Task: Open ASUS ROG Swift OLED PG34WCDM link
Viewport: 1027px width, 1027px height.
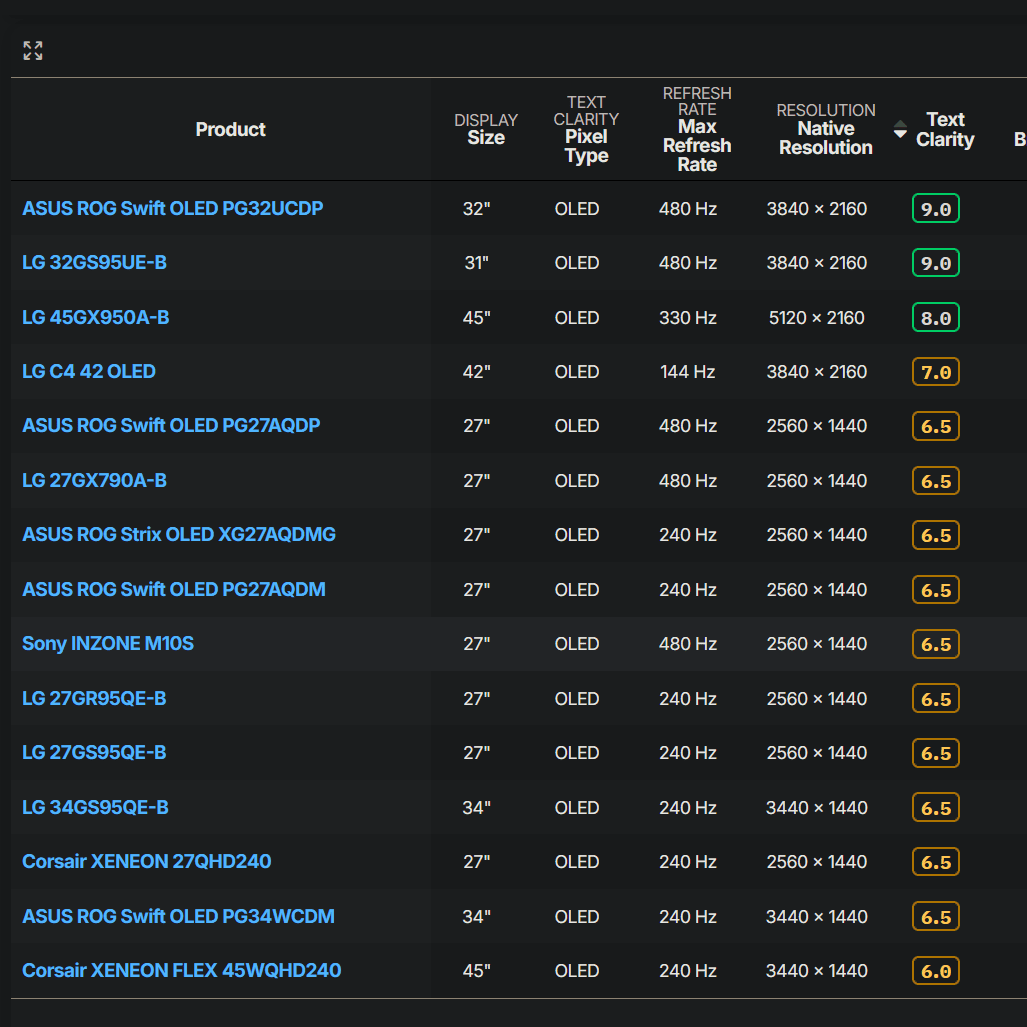Action: [x=178, y=916]
